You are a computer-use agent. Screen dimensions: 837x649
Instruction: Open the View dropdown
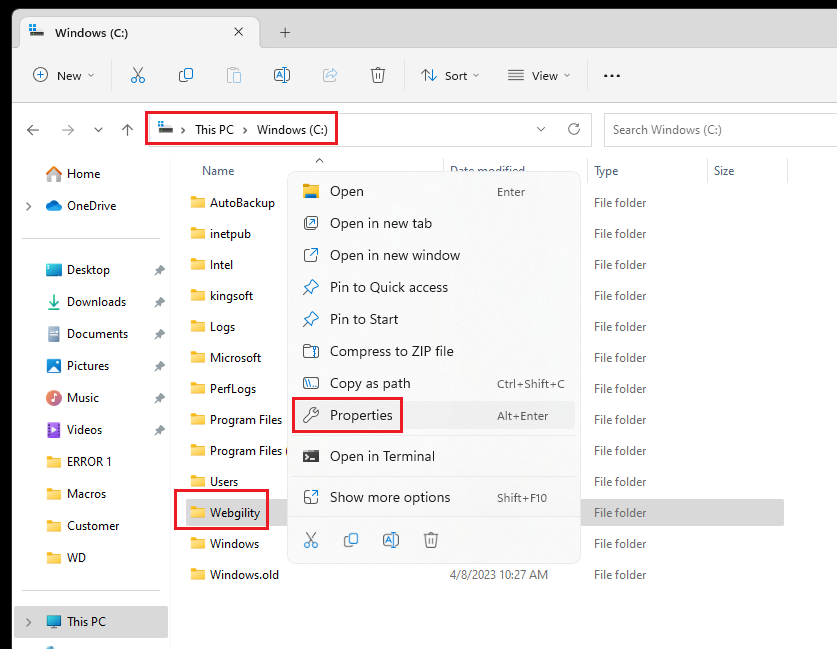pyautogui.click(x=539, y=76)
